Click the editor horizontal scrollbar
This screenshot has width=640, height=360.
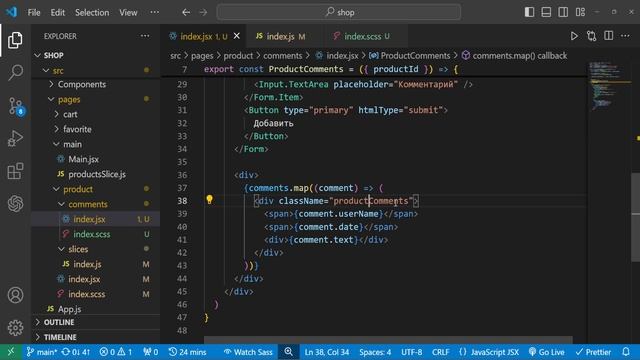388,340
